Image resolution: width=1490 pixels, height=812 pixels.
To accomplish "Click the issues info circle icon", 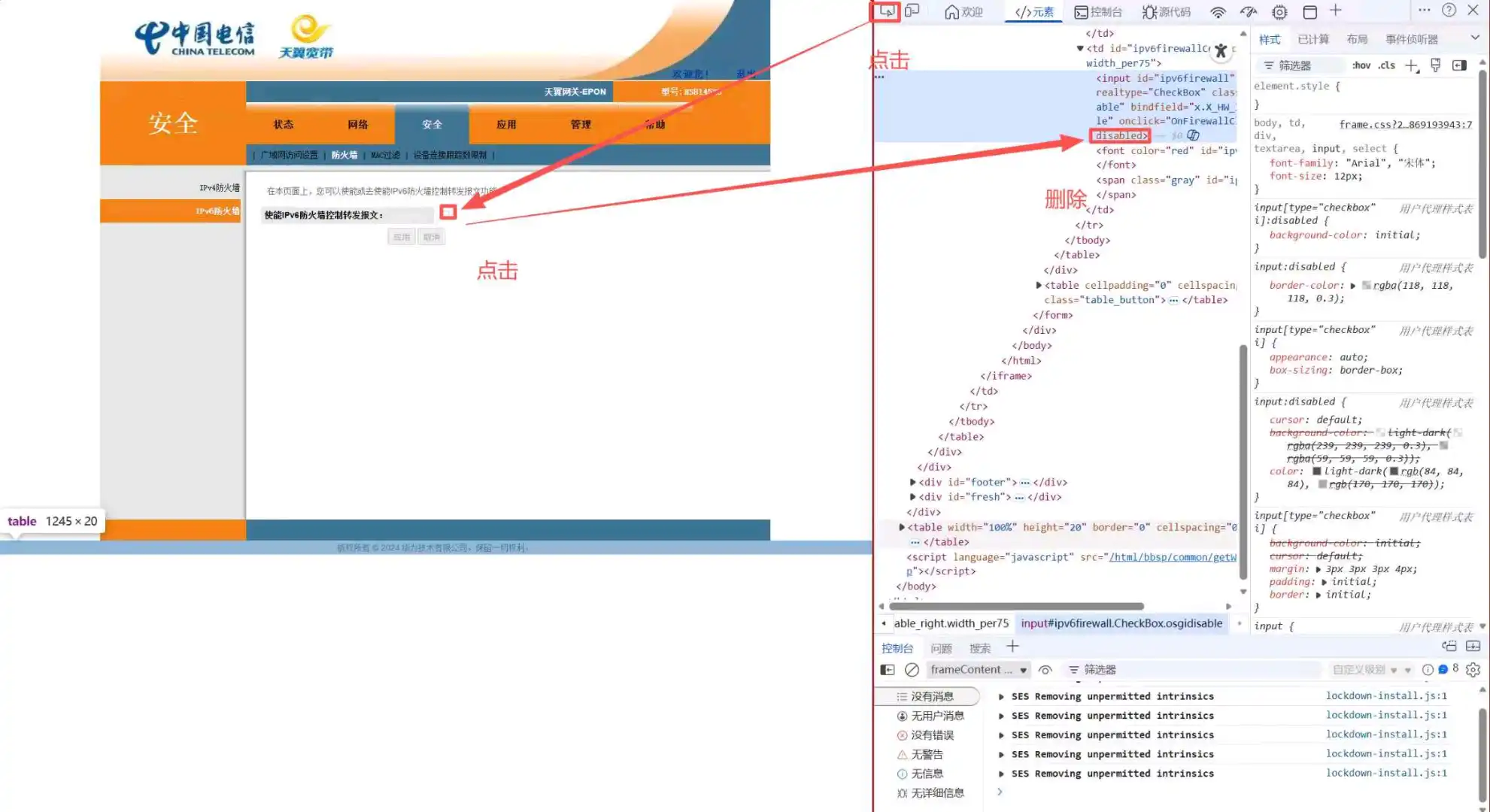I will point(1428,670).
